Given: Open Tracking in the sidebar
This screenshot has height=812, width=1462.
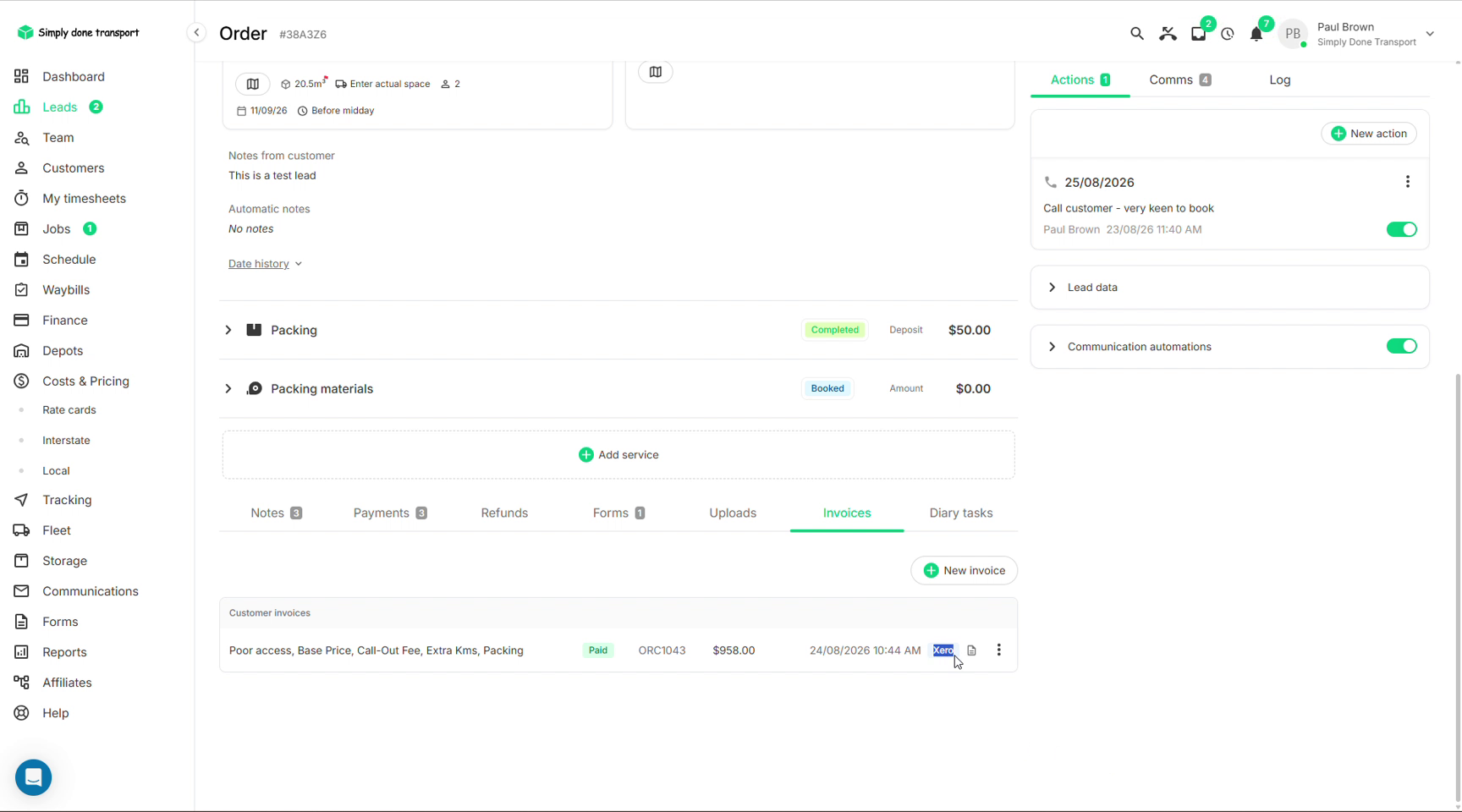Looking at the screenshot, I should click(67, 500).
